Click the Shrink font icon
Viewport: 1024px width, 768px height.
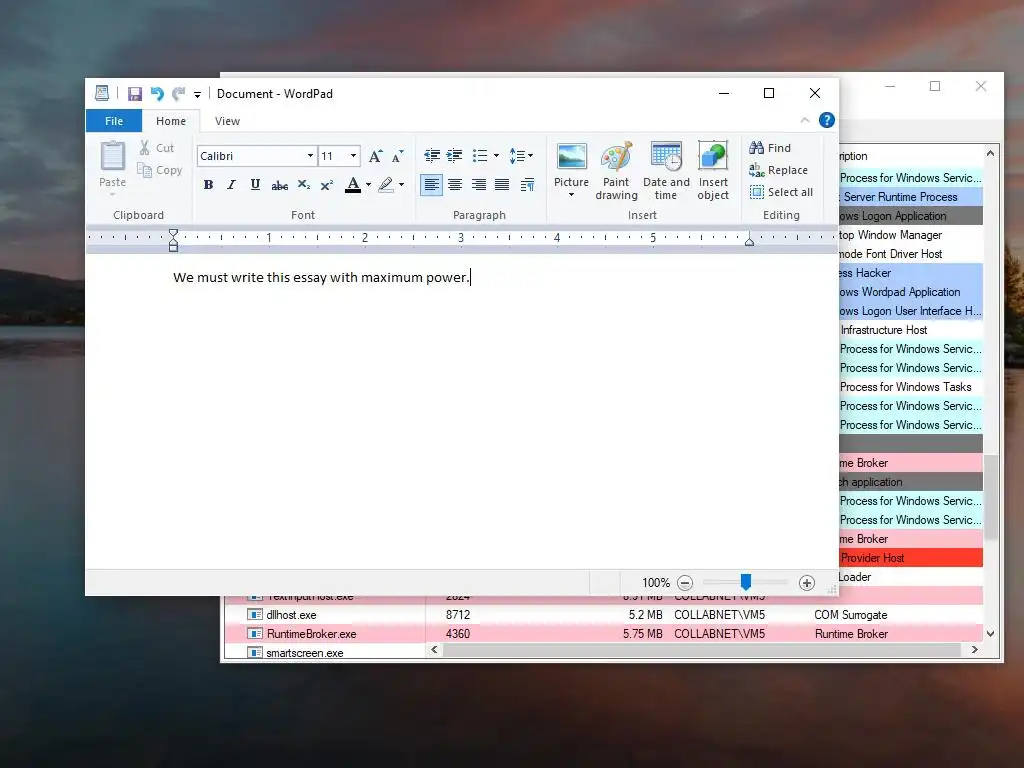(x=398, y=156)
